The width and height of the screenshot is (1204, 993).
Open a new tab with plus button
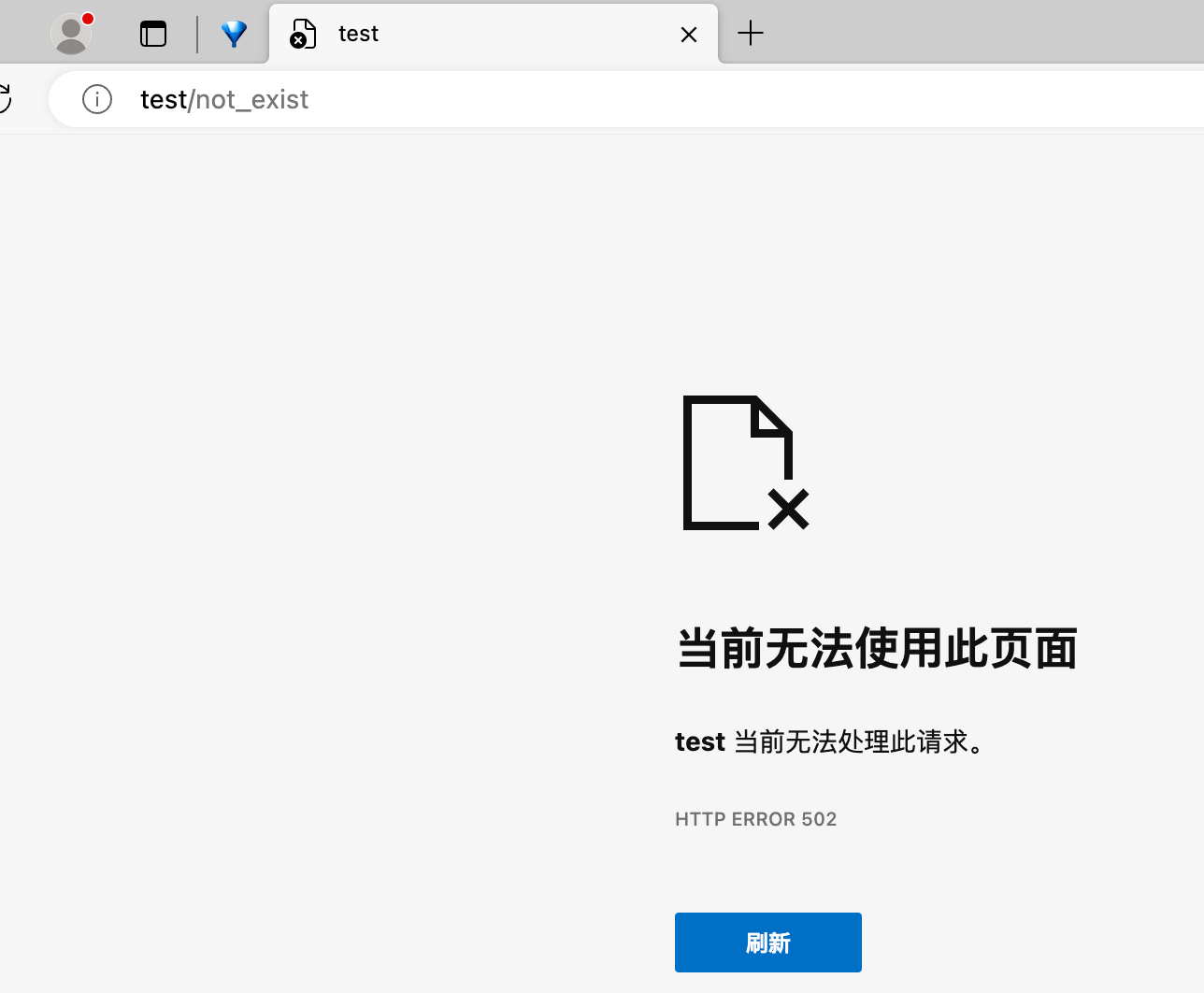tap(751, 35)
